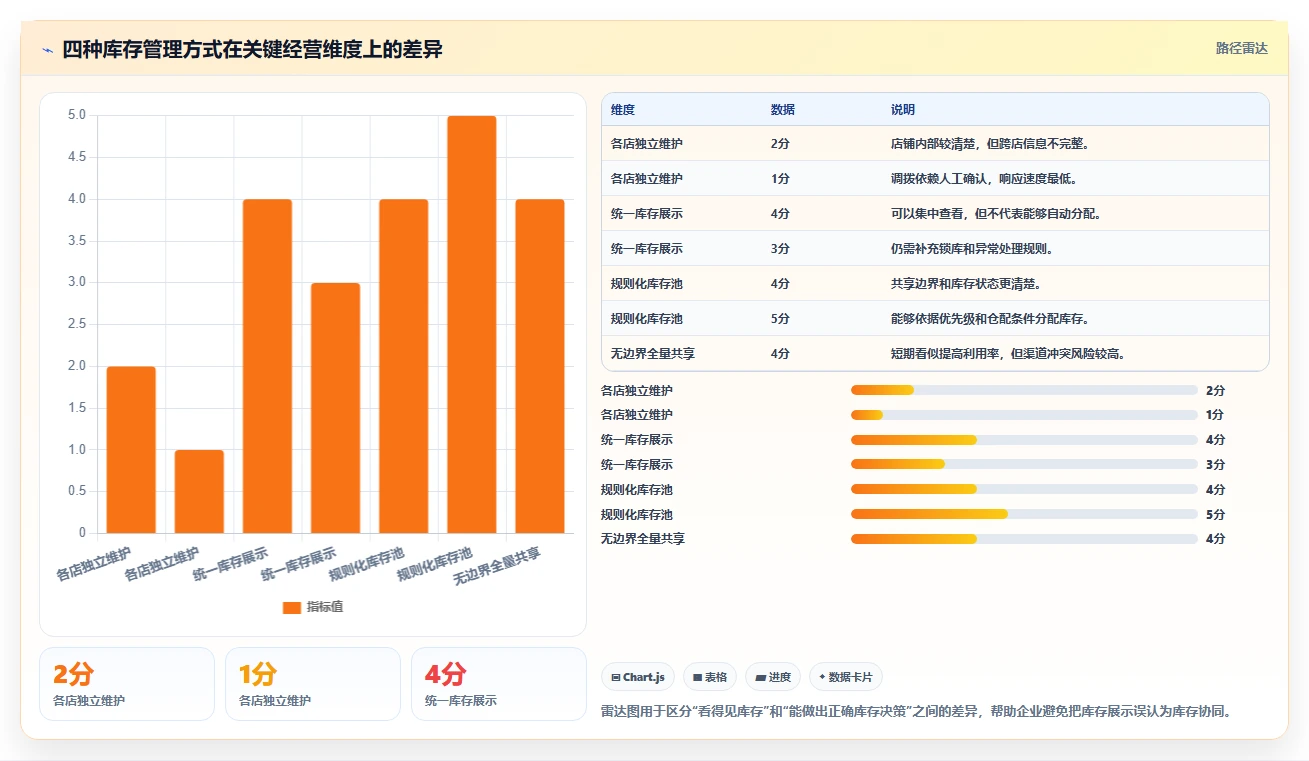
Task: Select the 数据卡片 tag
Action: 846,677
